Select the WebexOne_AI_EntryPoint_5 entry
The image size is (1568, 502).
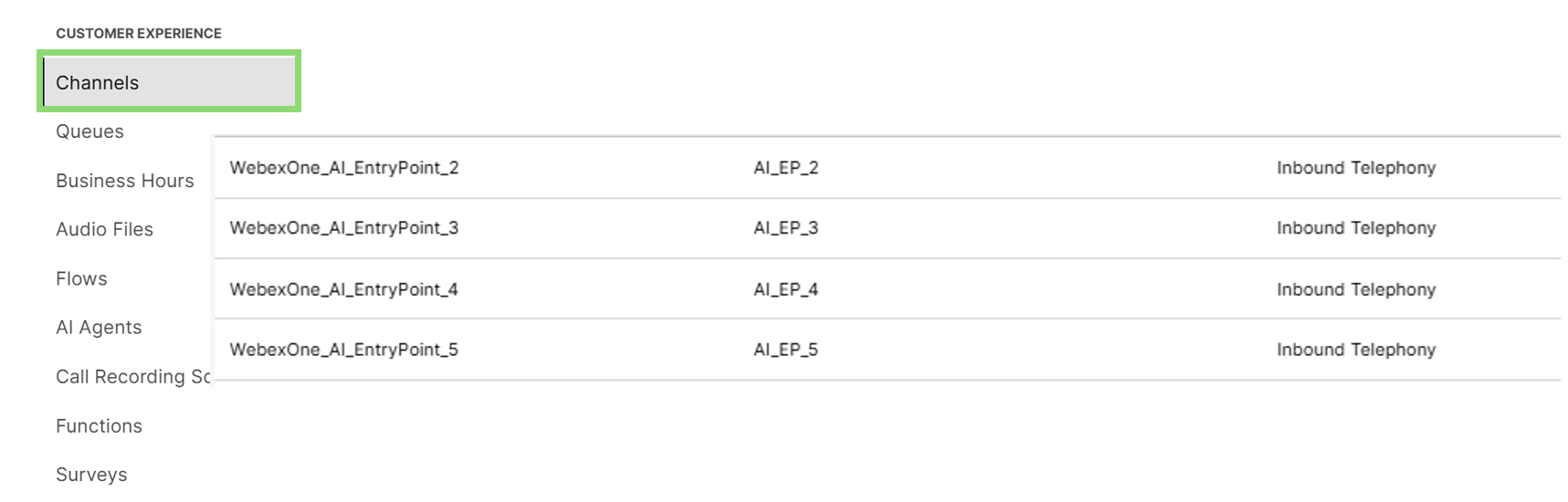[x=343, y=350]
